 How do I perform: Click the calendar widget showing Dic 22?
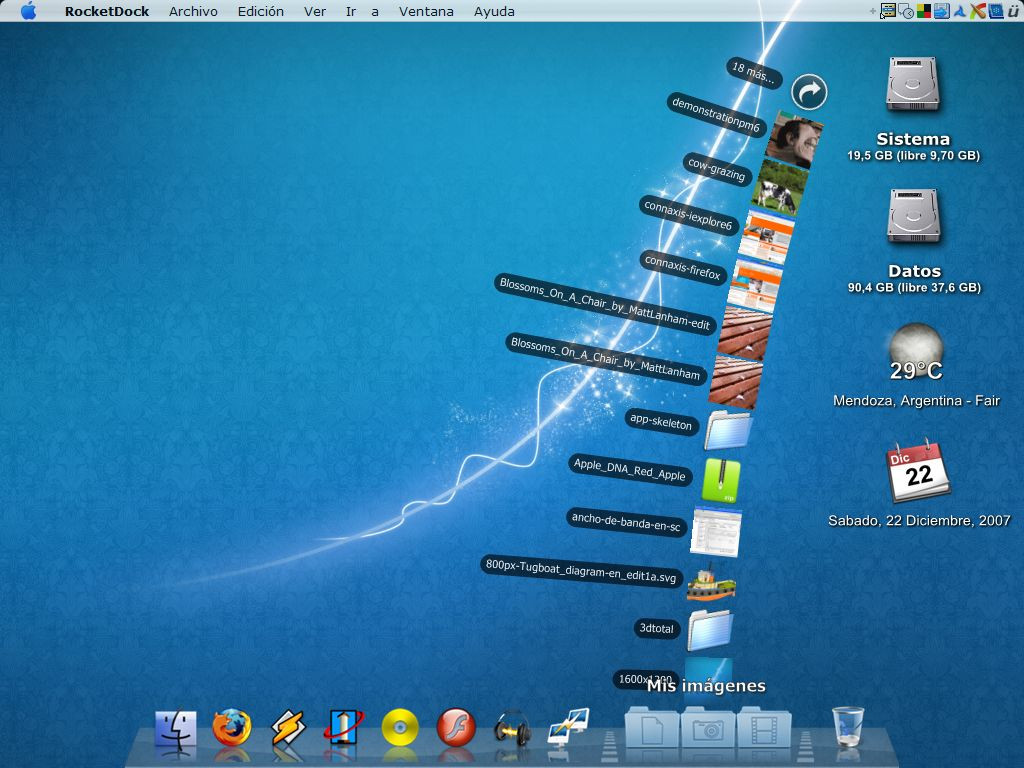[917, 472]
